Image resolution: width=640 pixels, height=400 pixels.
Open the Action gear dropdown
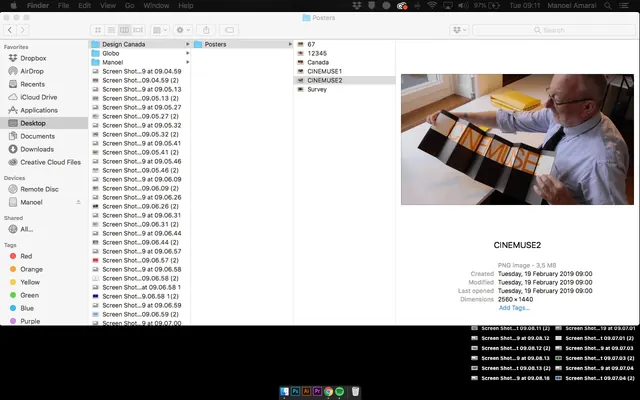pos(183,30)
